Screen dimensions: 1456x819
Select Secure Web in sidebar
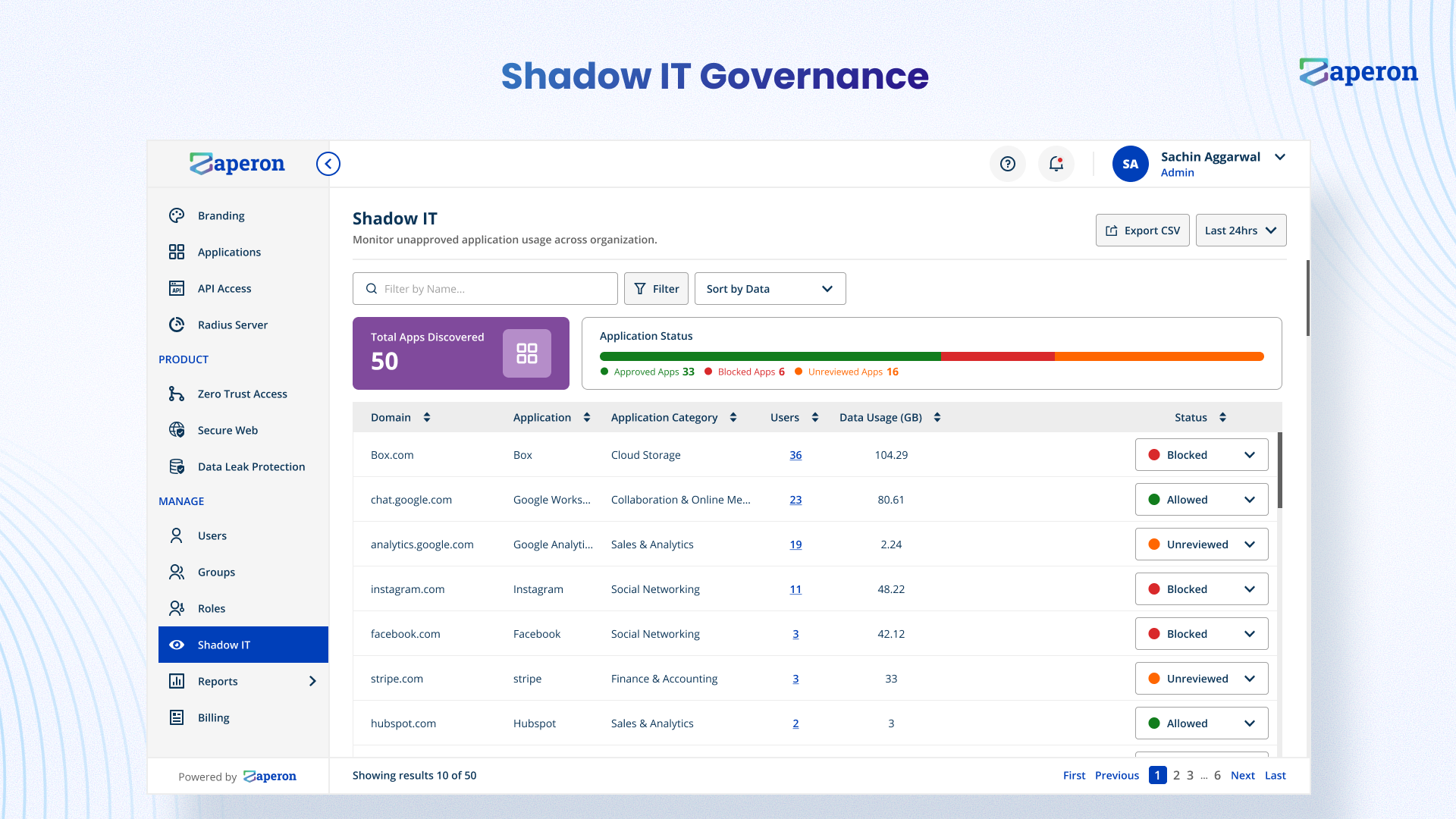click(227, 430)
